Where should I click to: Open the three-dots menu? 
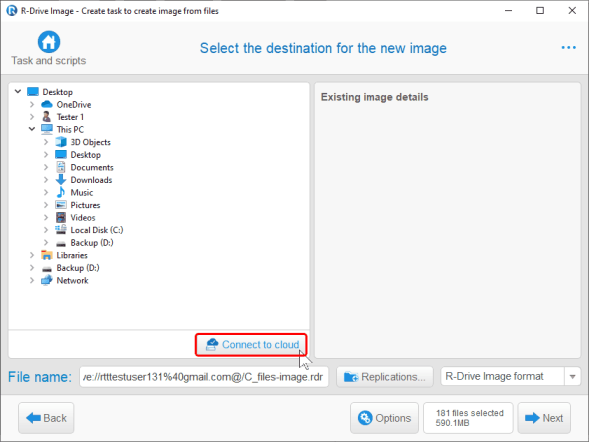coord(568,48)
